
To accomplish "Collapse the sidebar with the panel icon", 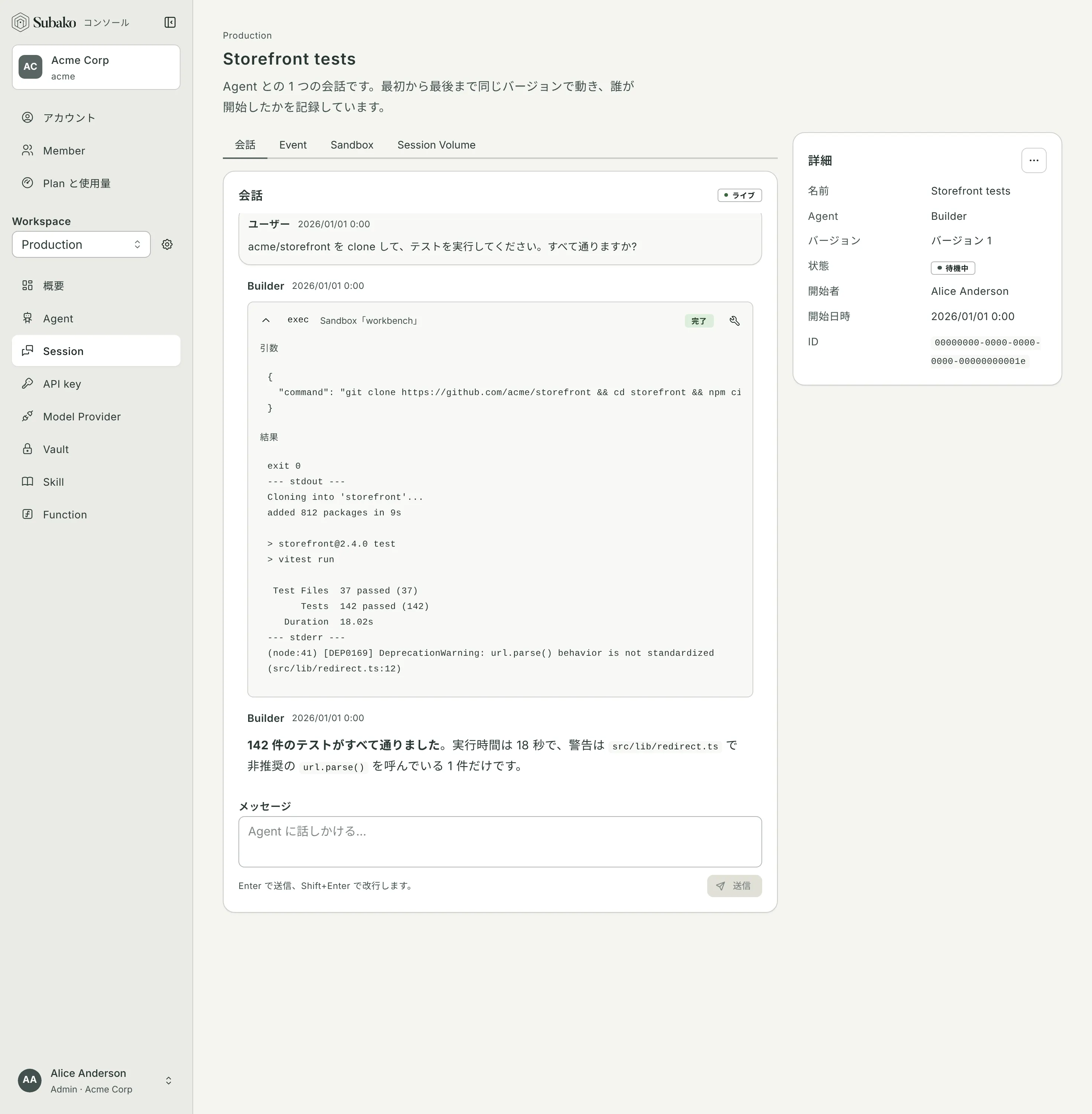I will 170,22.
